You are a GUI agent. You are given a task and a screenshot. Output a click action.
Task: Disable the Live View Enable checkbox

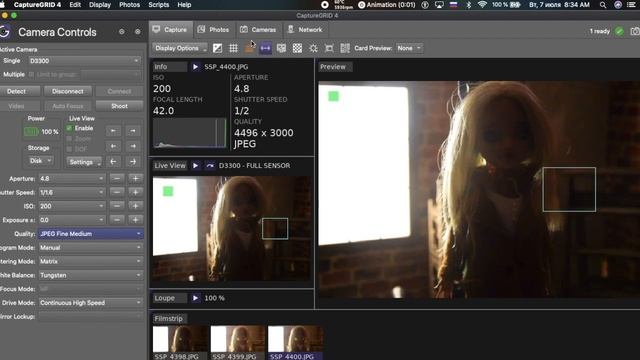(x=69, y=128)
